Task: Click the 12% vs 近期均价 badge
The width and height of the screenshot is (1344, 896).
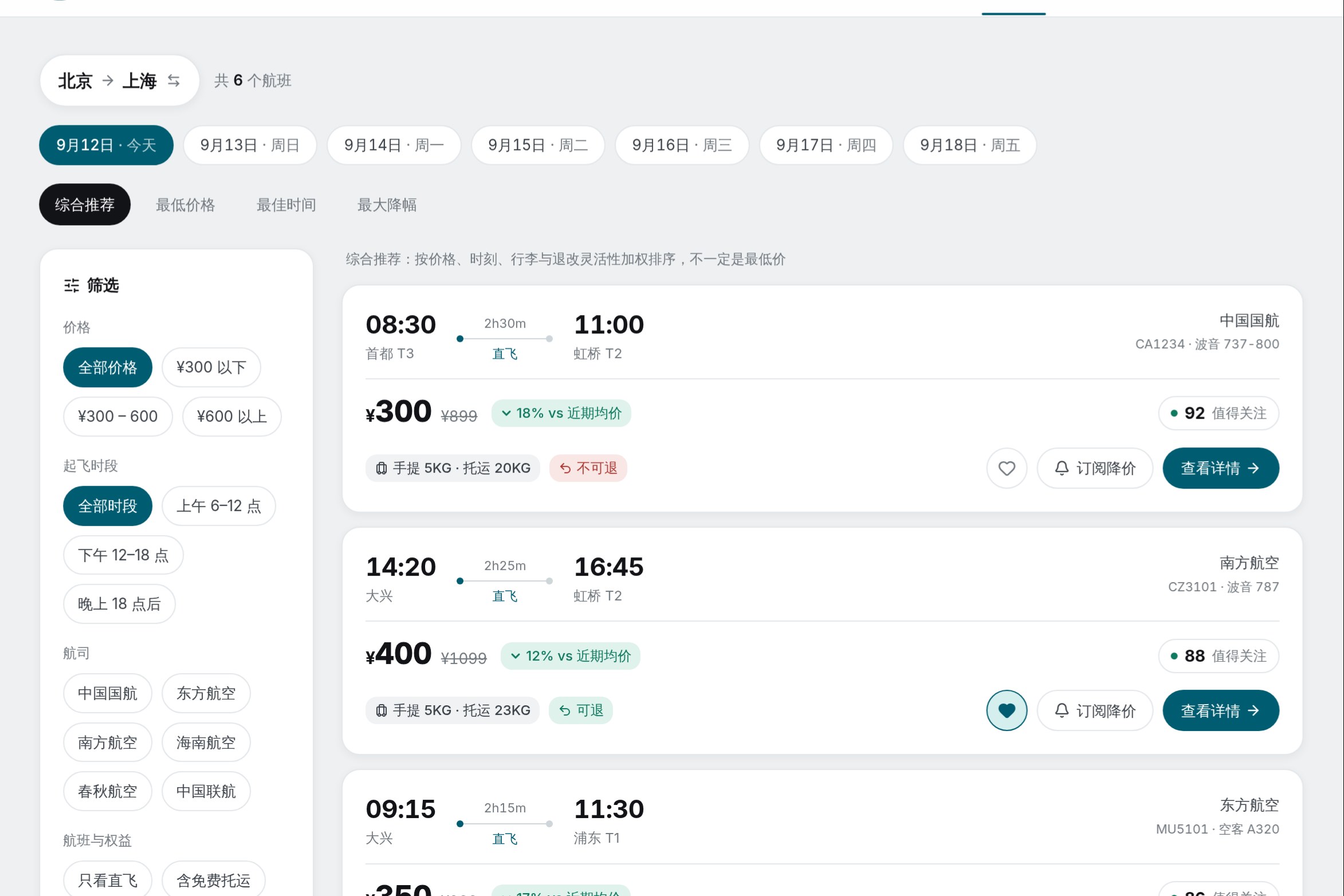Action: point(571,655)
